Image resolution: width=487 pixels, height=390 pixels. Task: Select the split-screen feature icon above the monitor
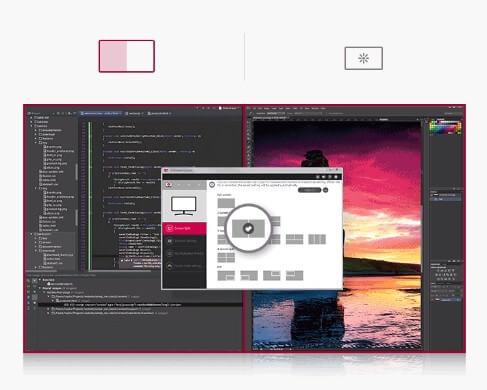pyautogui.click(x=127, y=56)
